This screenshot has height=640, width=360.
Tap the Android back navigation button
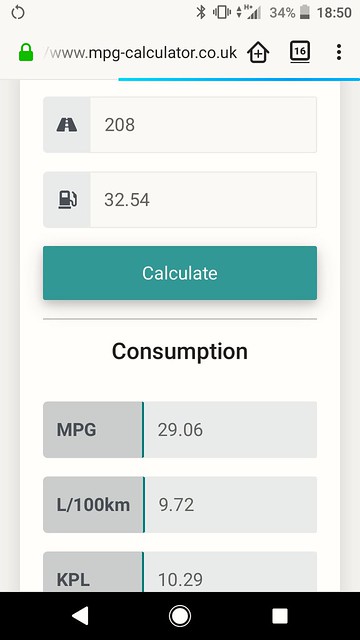tap(80, 616)
